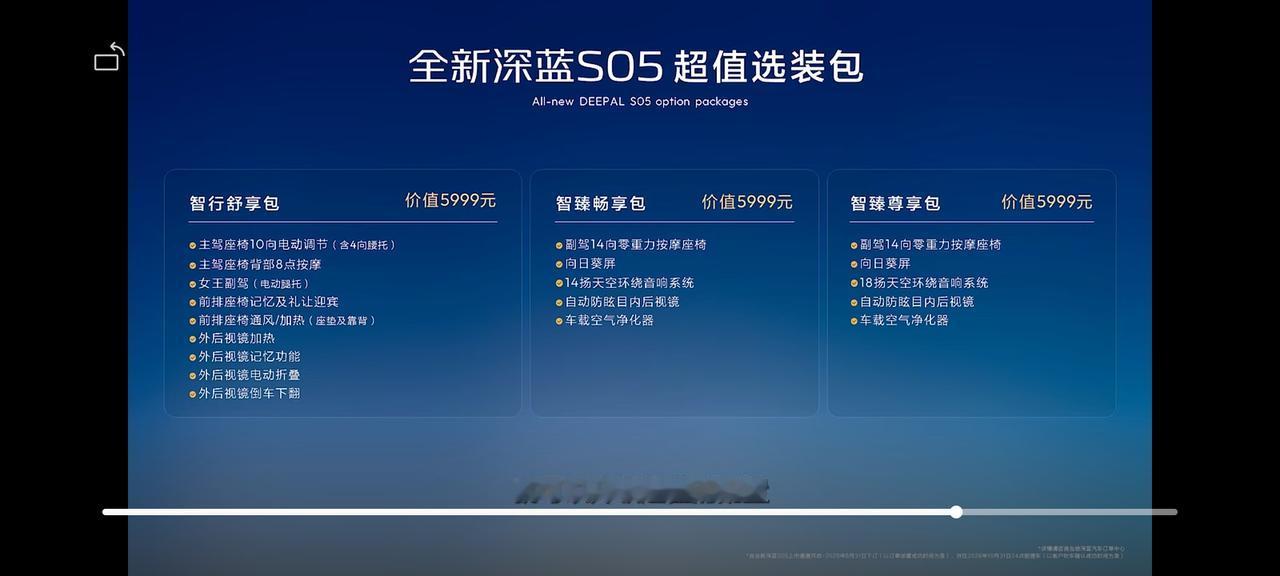Click 向日葵屏 in 智臻尊享包 card

pyautogui.click(x=881, y=264)
